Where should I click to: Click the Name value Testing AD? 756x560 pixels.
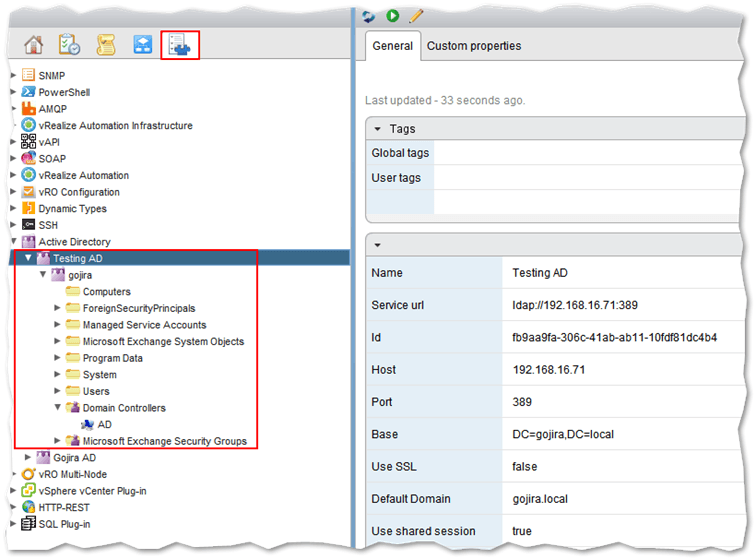coord(540,273)
